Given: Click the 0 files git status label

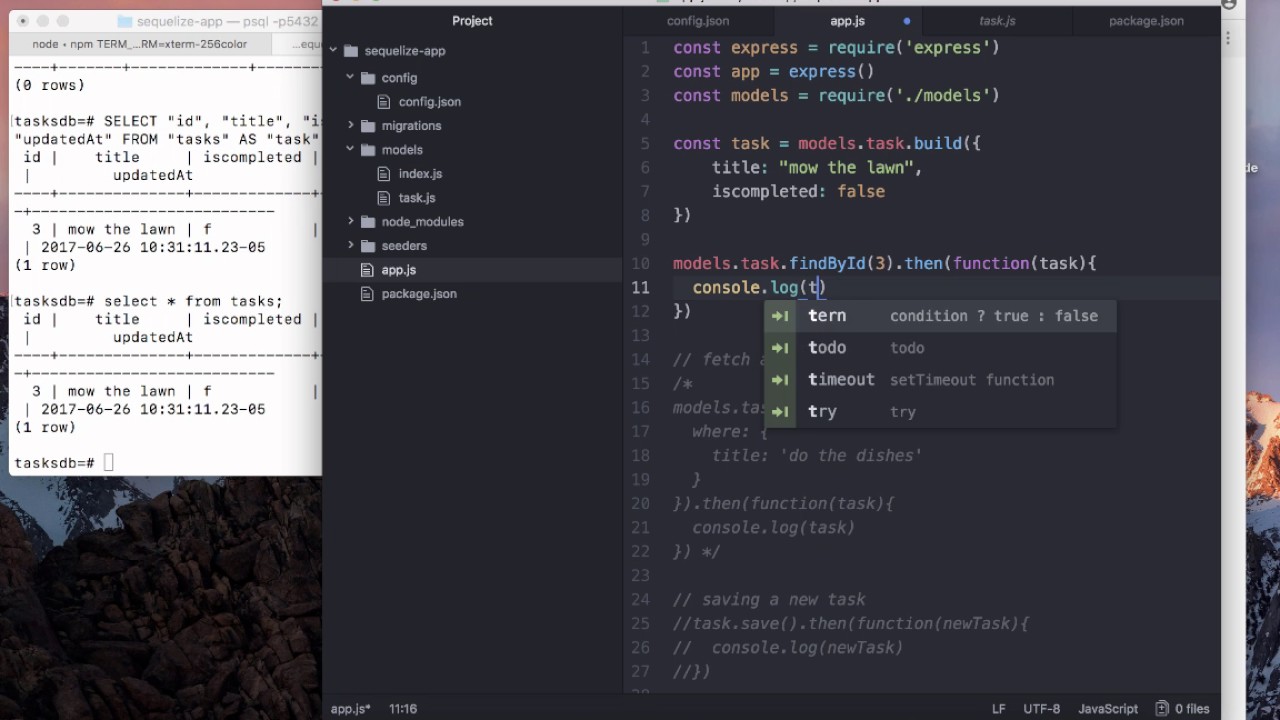Looking at the screenshot, I should click(x=1192, y=709).
